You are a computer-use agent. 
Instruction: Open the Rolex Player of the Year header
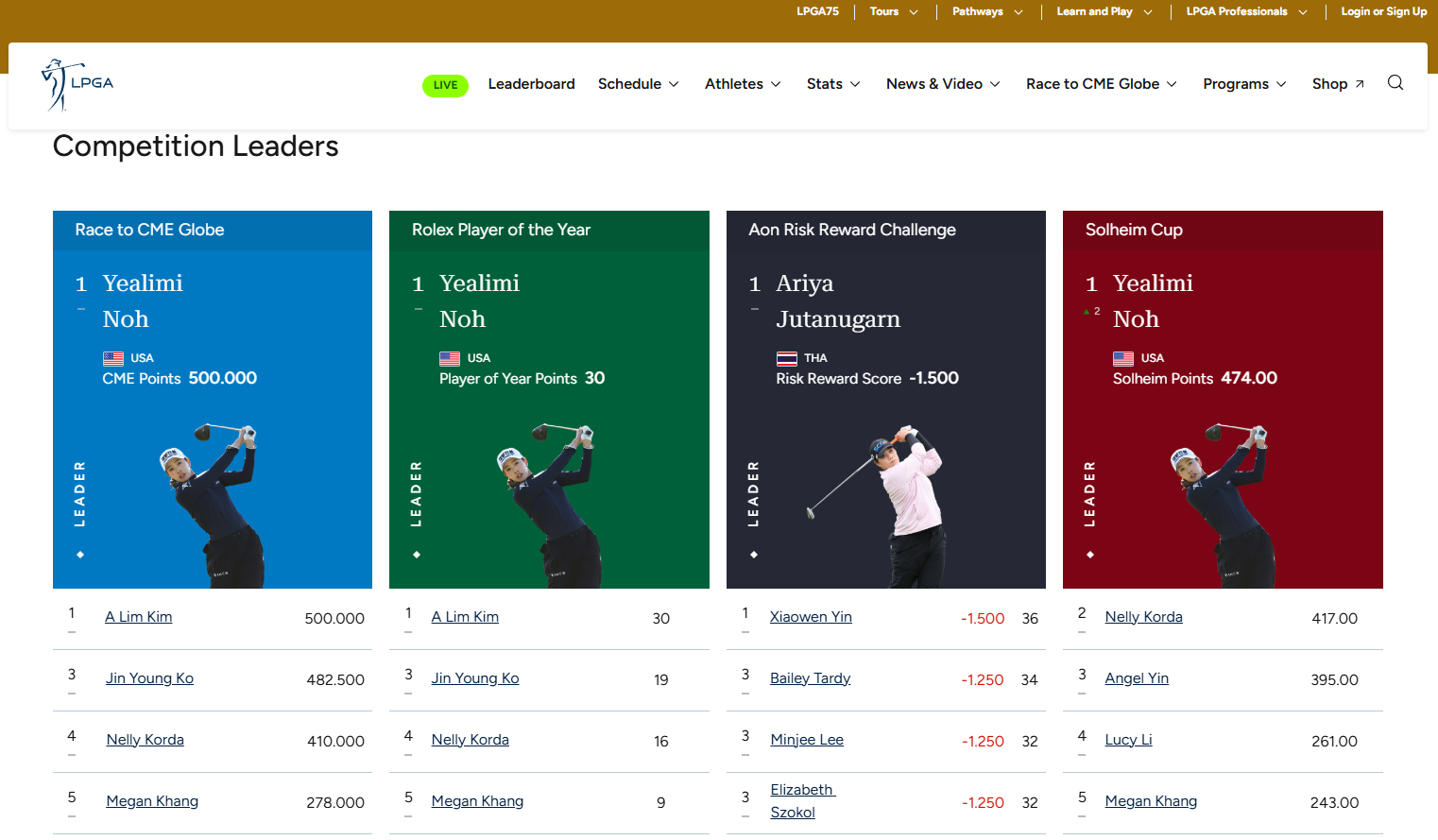549,230
